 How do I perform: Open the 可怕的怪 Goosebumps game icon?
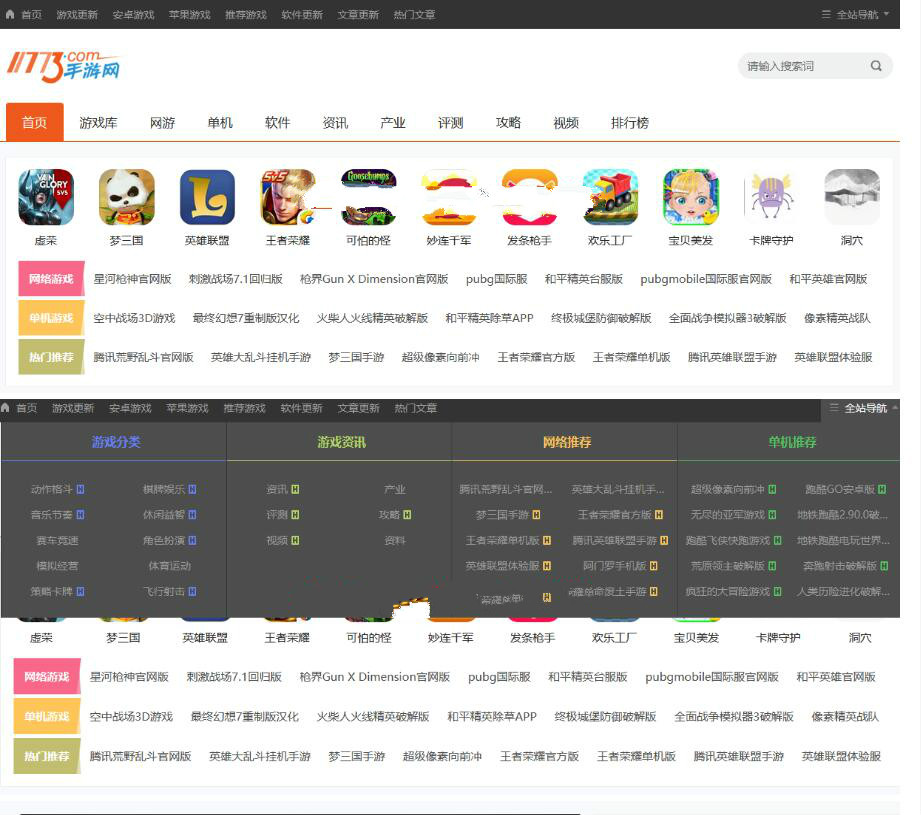(368, 197)
